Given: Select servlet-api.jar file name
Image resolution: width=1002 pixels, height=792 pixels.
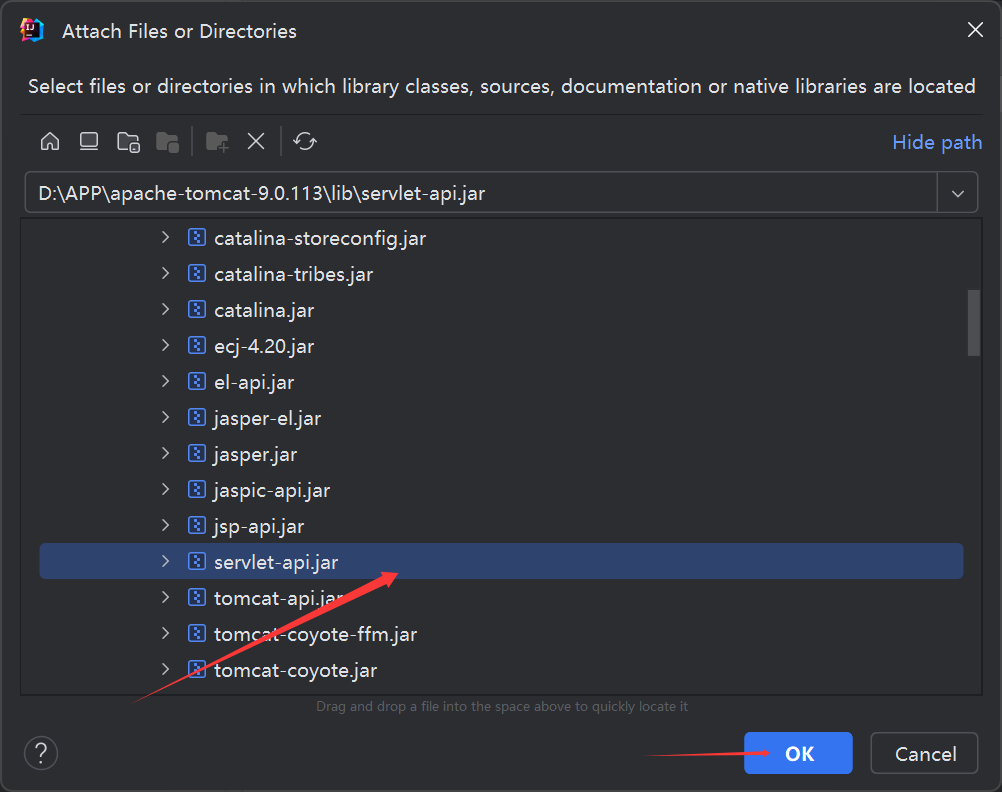Looking at the screenshot, I should tap(276, 562).
